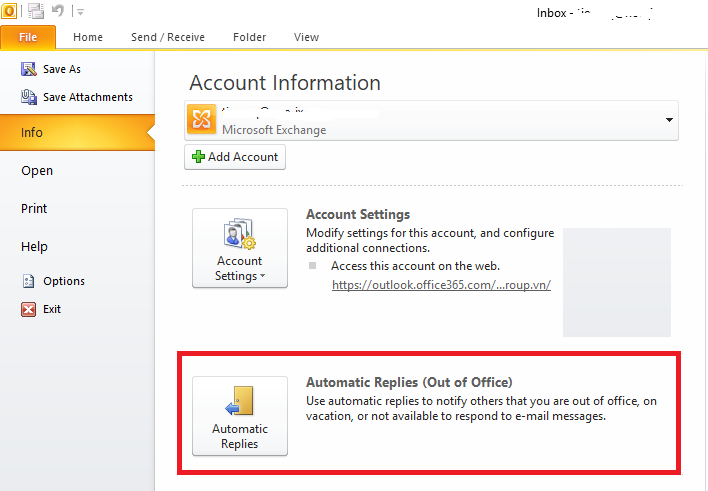Open the Send / Receive tab
This screenshot has width=708, height=491.
[168, 37]
